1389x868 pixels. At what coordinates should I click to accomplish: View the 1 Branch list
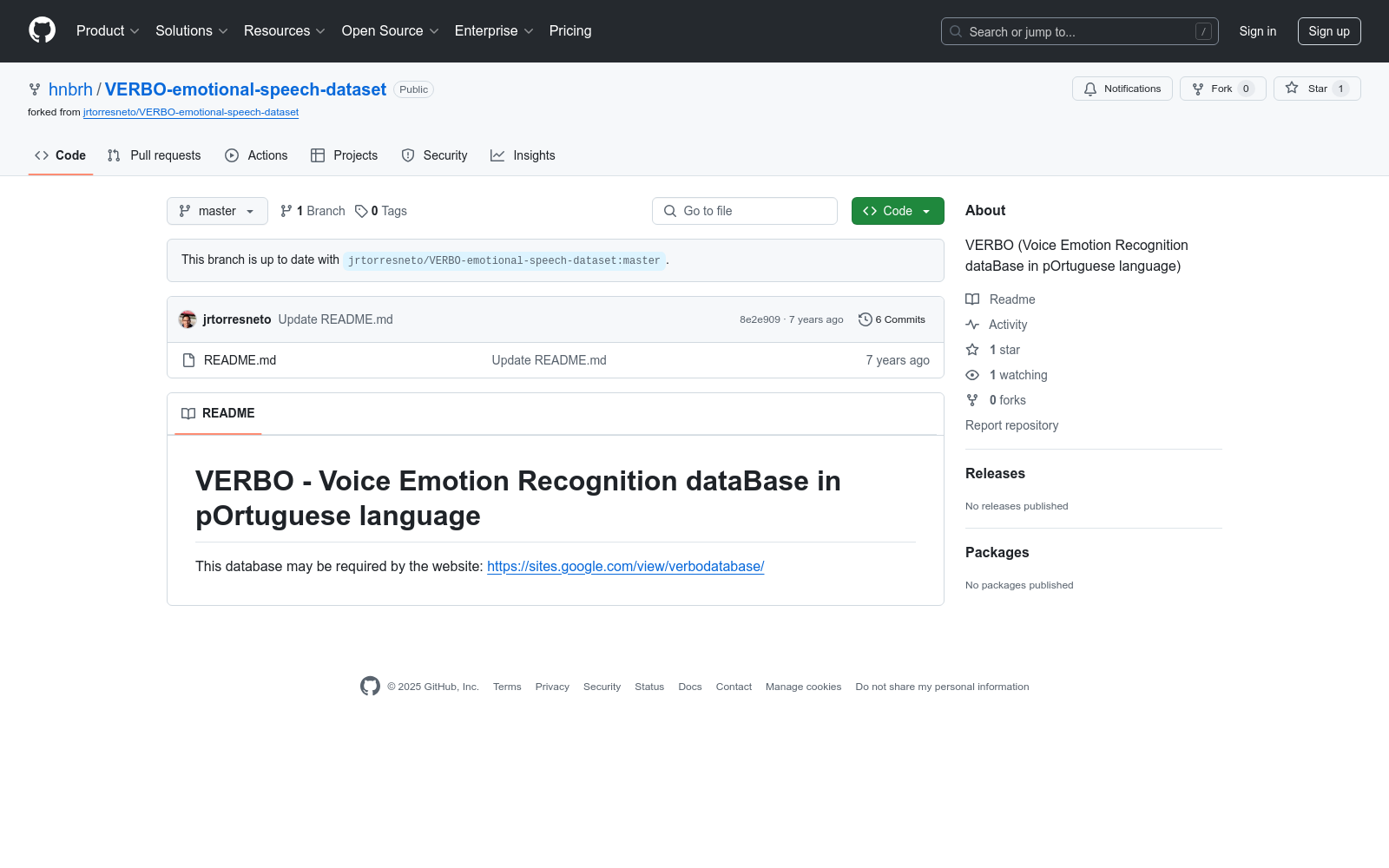point(313,211)
